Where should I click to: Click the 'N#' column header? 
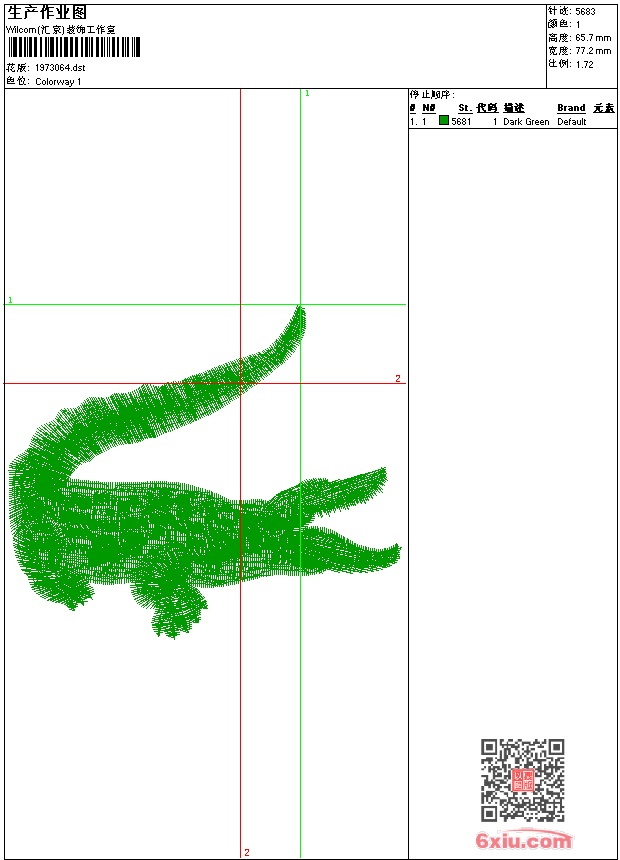[429, 108]
